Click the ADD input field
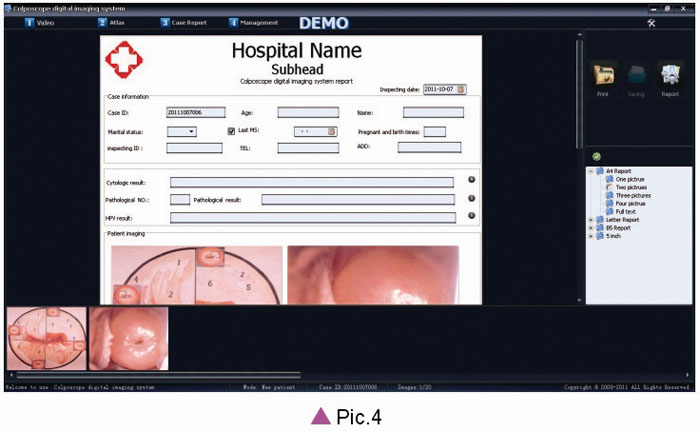Screen dimensions: 700x432 (x=429, y=147)
